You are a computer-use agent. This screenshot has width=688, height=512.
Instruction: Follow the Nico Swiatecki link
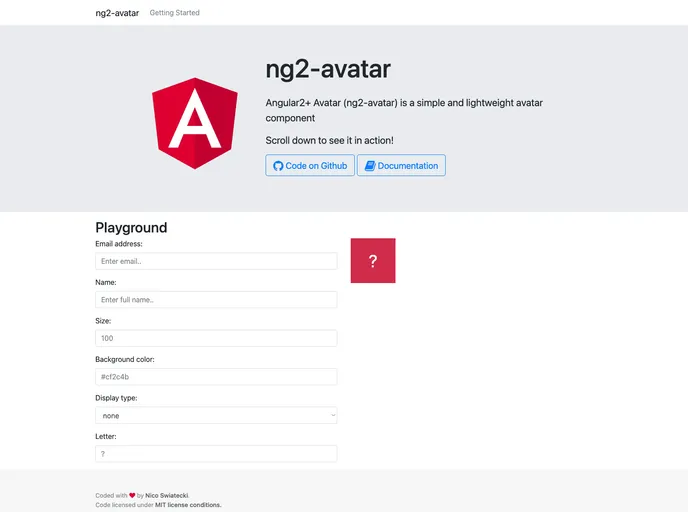coord(167,495)
